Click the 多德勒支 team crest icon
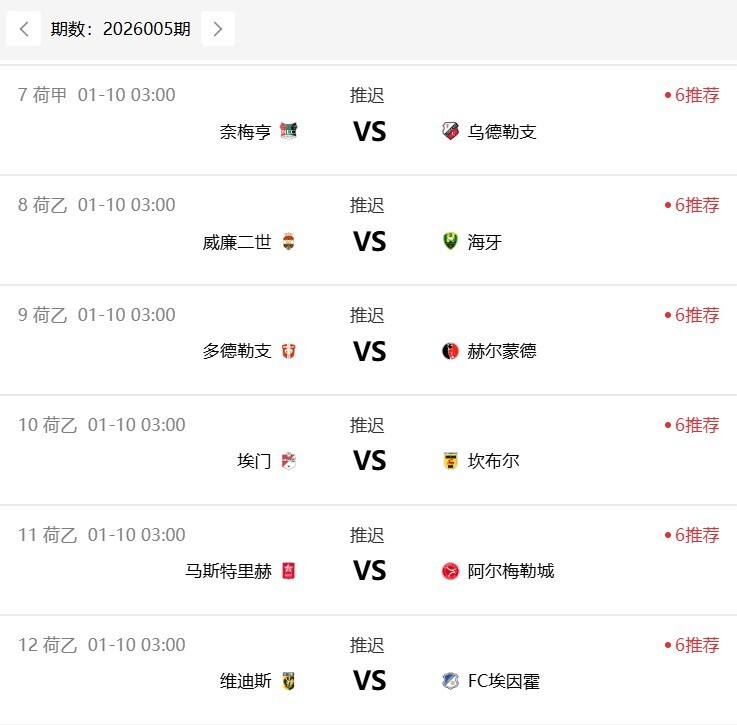This screenshot has width=737, height=725. tap(289, 351)
